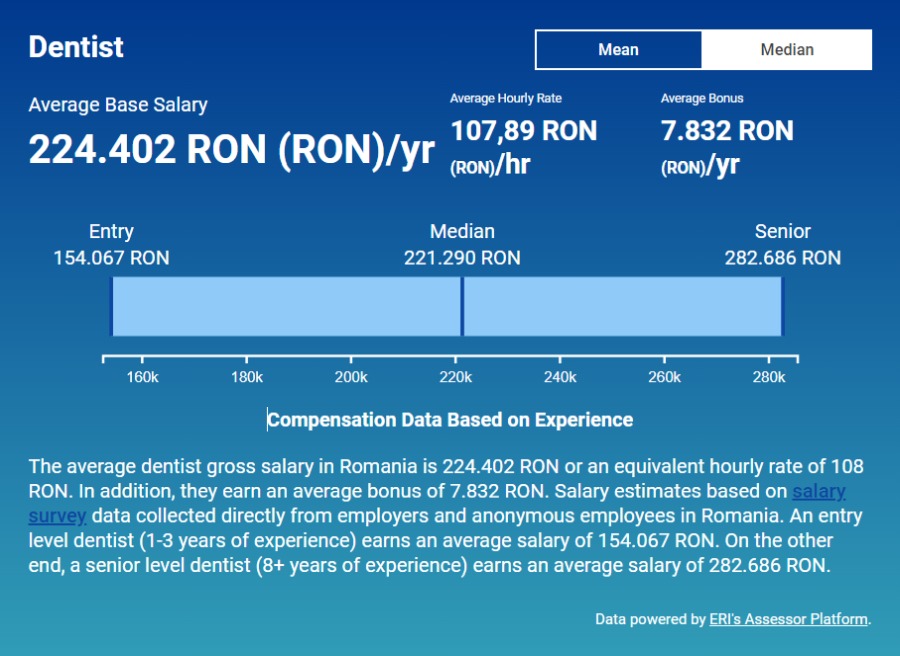Click the Average Hourly Rate label
Image resolution: width=900 pixels, height=656 pixels.
click(505, 98)
